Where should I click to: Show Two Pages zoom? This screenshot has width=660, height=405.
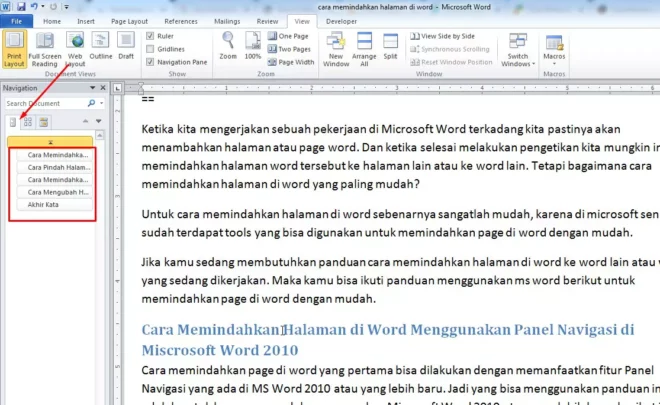pyautogui.click(x=289, y=49)
